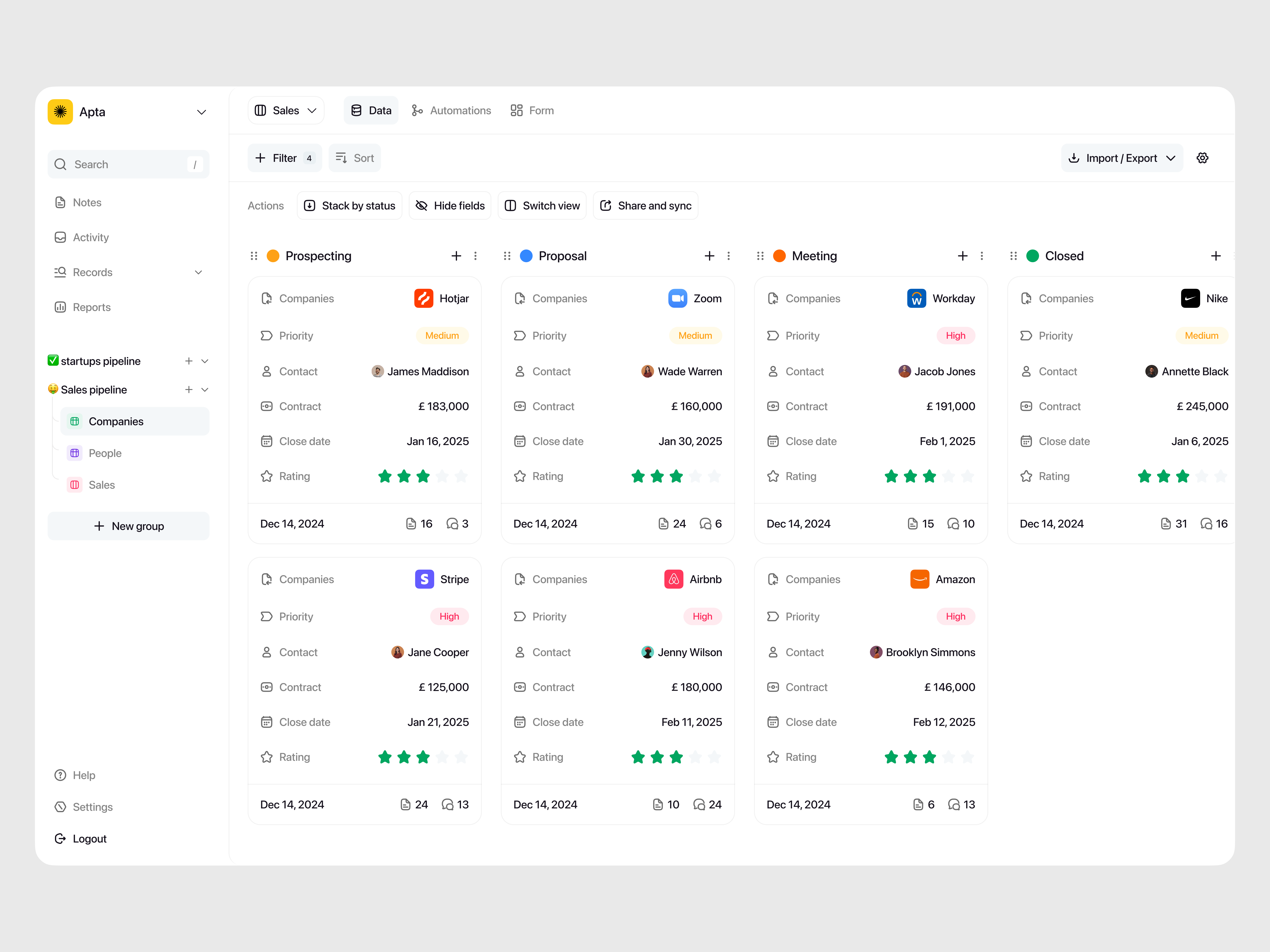The width and height of the screenshot is (1270, 952).
Task: Set the fifth rating star on the Airbnb card
Action: (714, 757)
